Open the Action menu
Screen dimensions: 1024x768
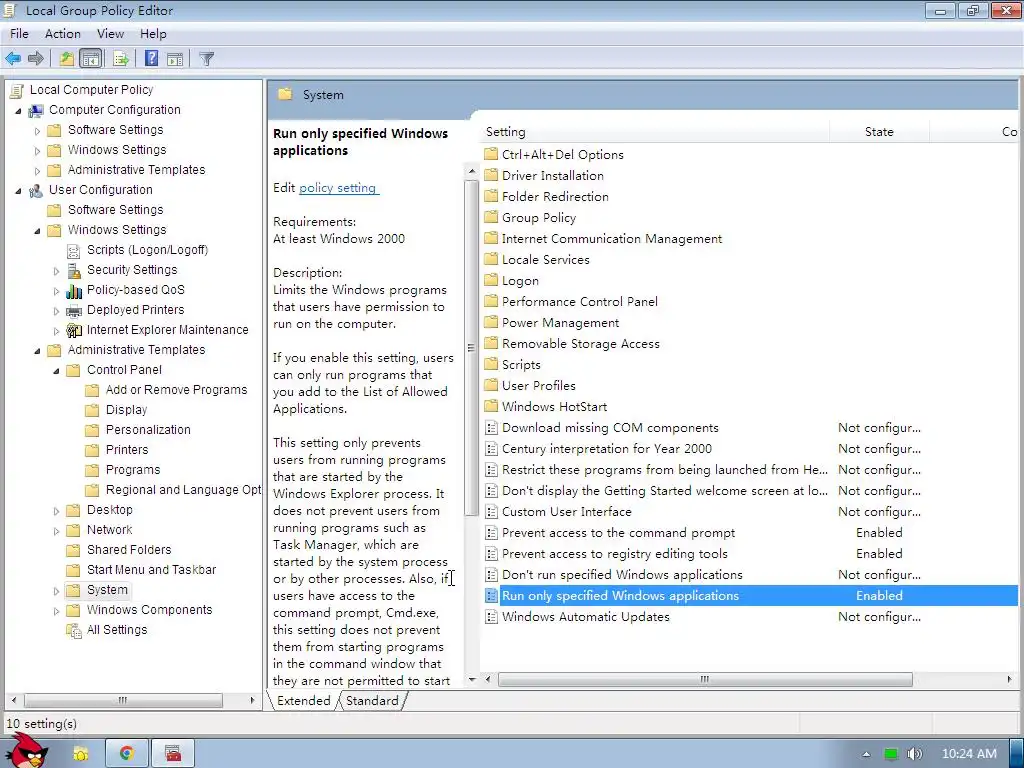tap(63, 34)
